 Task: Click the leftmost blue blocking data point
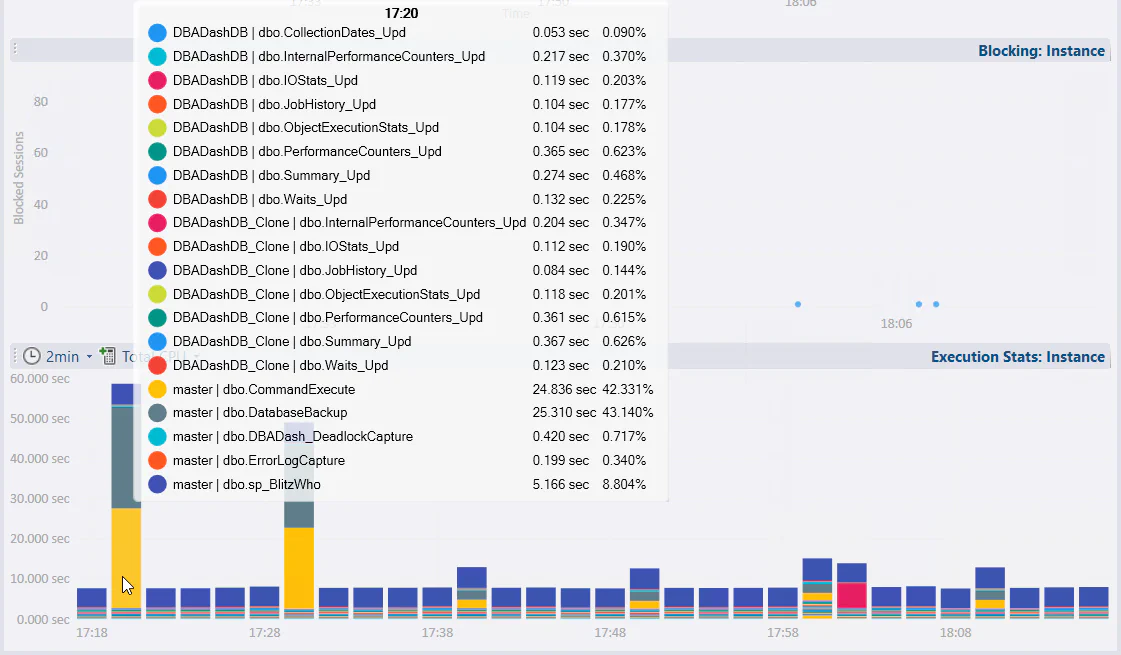(x=798, y=305)
